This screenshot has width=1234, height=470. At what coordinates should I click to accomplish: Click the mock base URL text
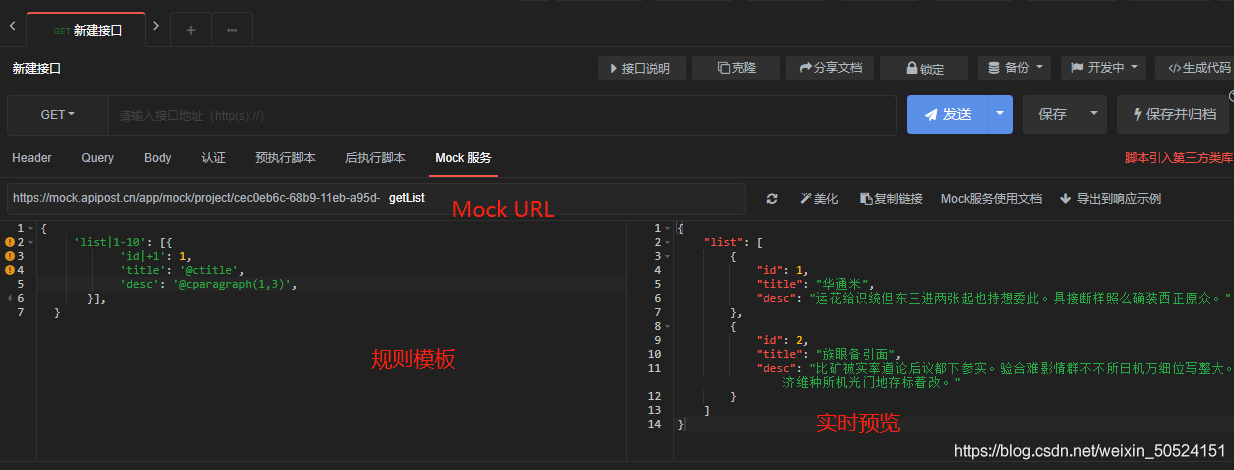(x=196, y=198)
